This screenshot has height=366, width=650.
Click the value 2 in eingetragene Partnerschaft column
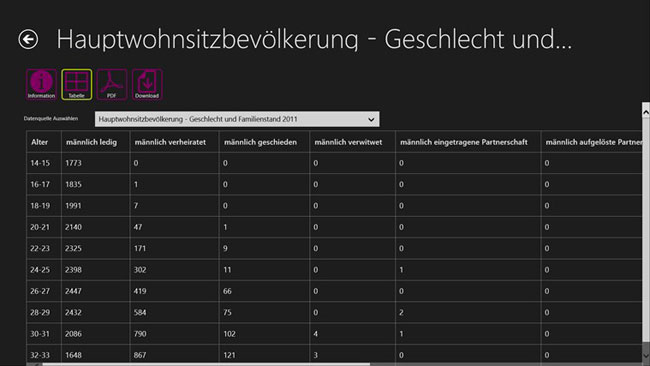point(401,313)
